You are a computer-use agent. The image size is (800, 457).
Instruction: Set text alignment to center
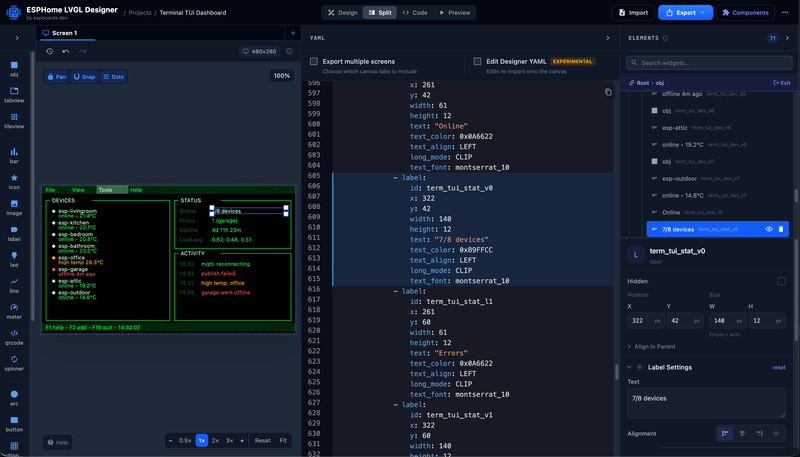pos(742,434)
